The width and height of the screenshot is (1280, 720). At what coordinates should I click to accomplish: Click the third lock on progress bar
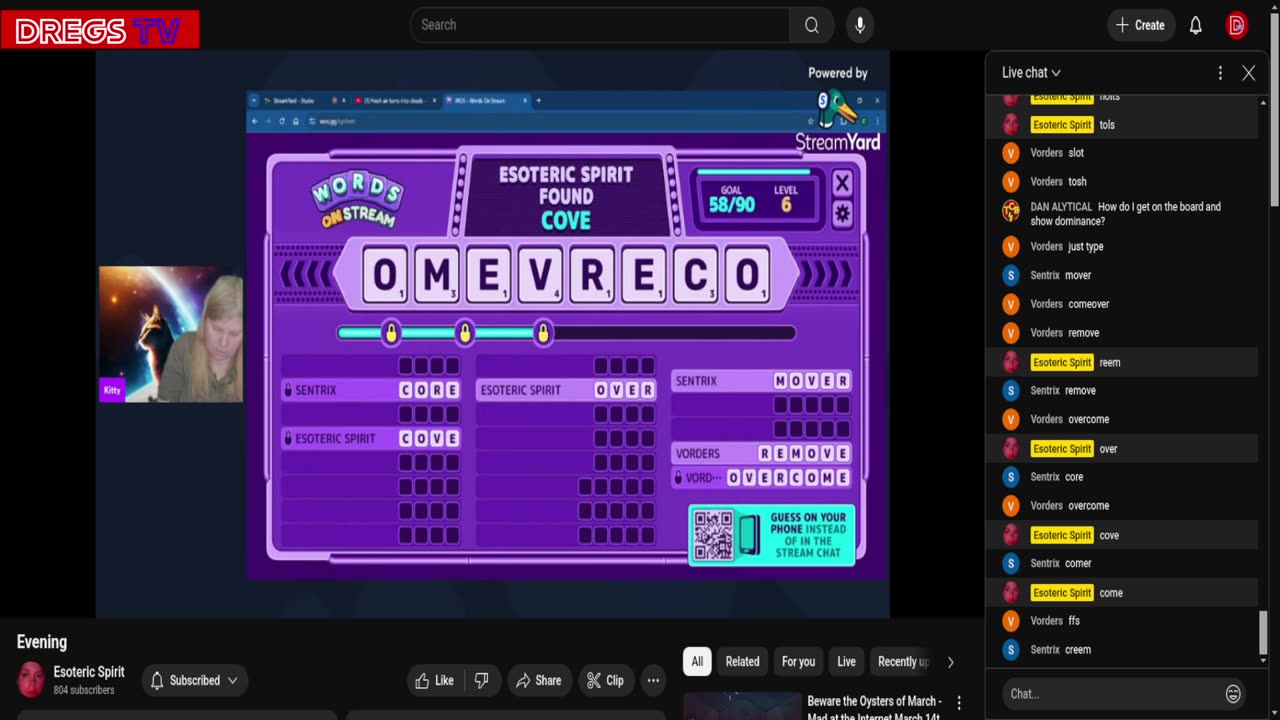coord(543,332)
